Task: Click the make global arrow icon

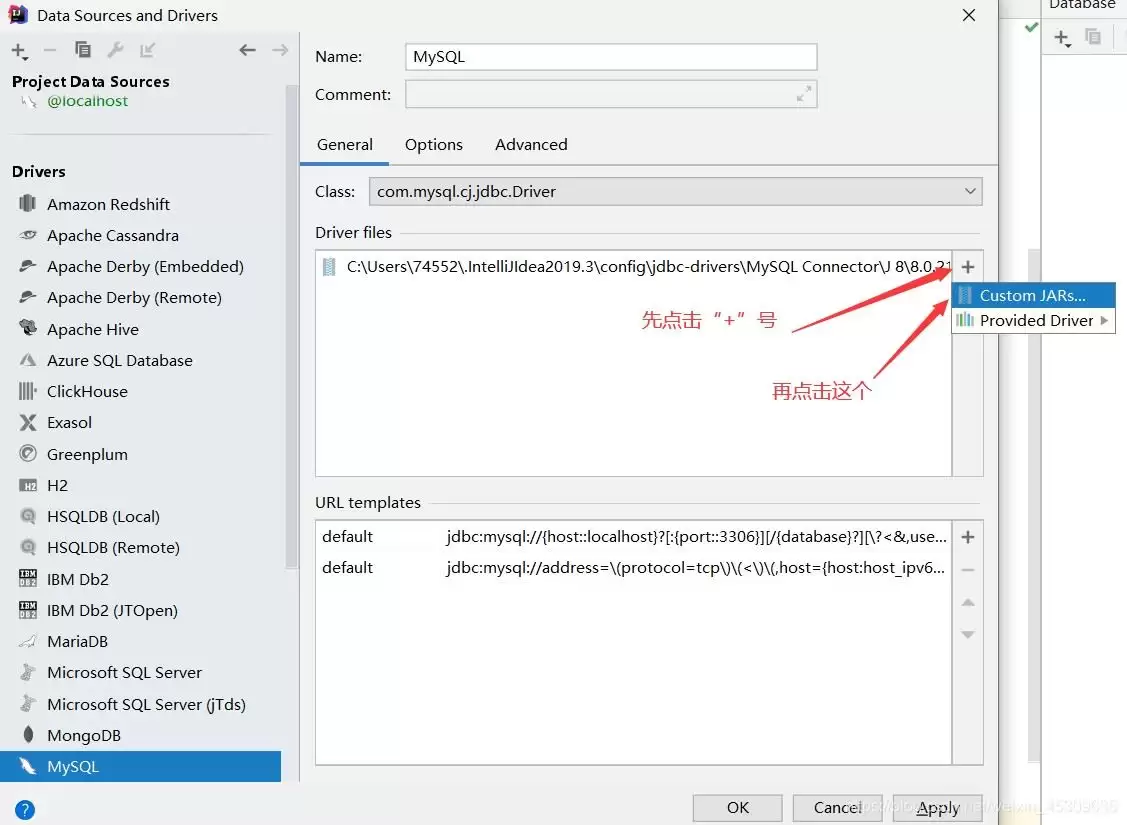Action: coord(147,50)
